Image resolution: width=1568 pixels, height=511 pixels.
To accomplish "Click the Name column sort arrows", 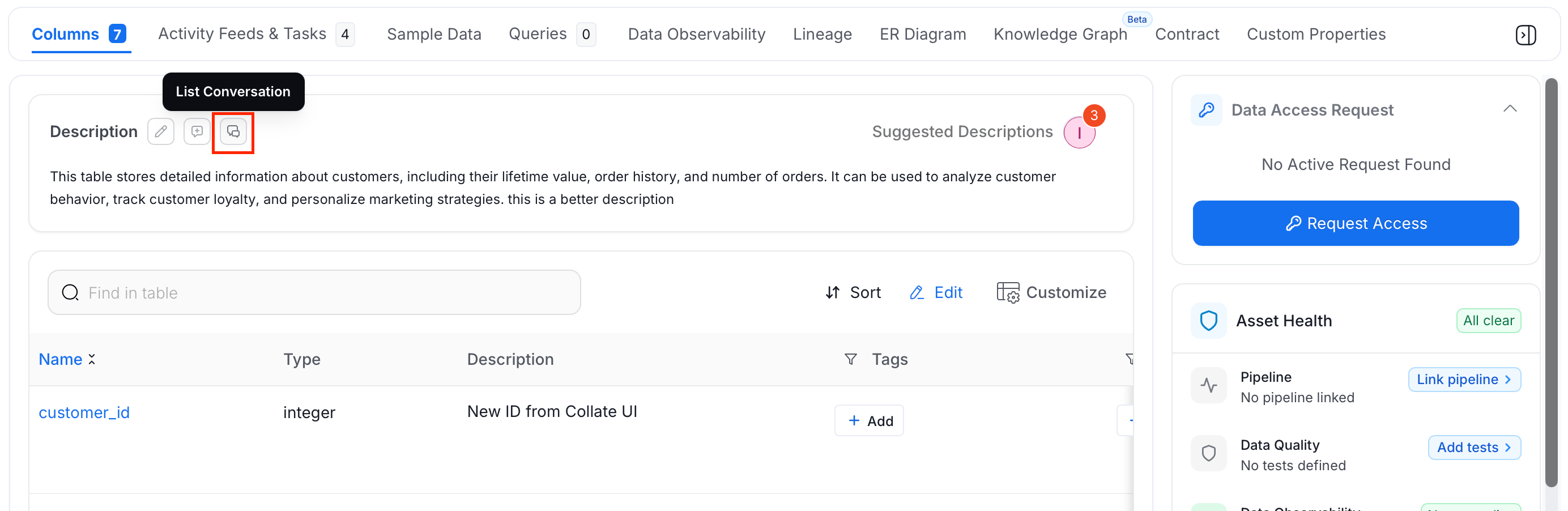I will [92, 359].
